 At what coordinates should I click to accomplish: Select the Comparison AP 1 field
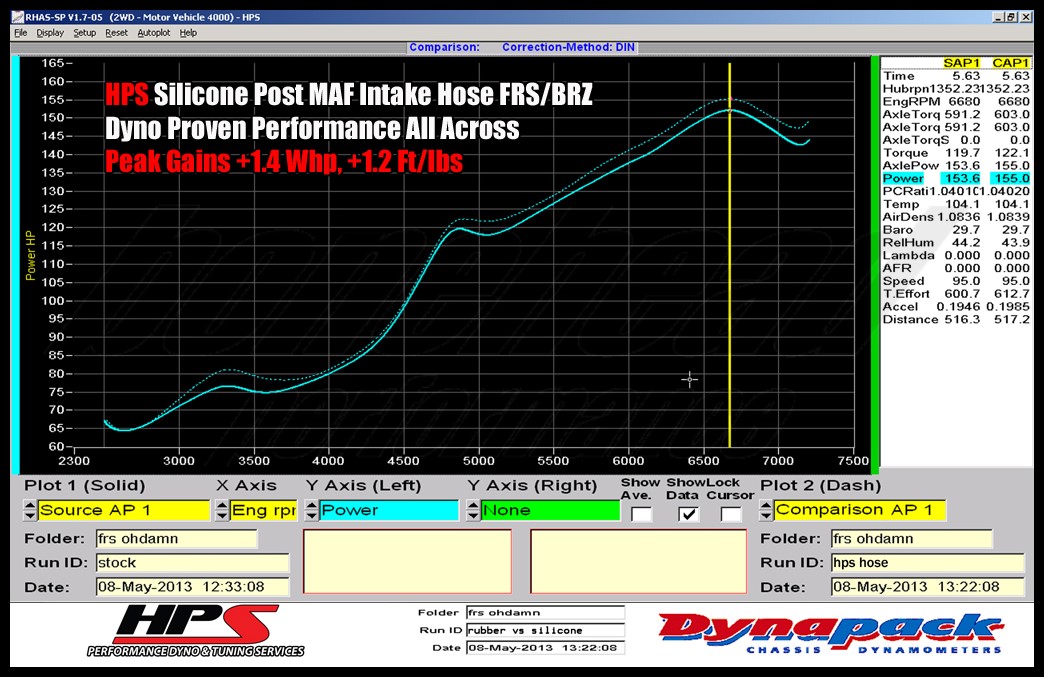[860, 511]
